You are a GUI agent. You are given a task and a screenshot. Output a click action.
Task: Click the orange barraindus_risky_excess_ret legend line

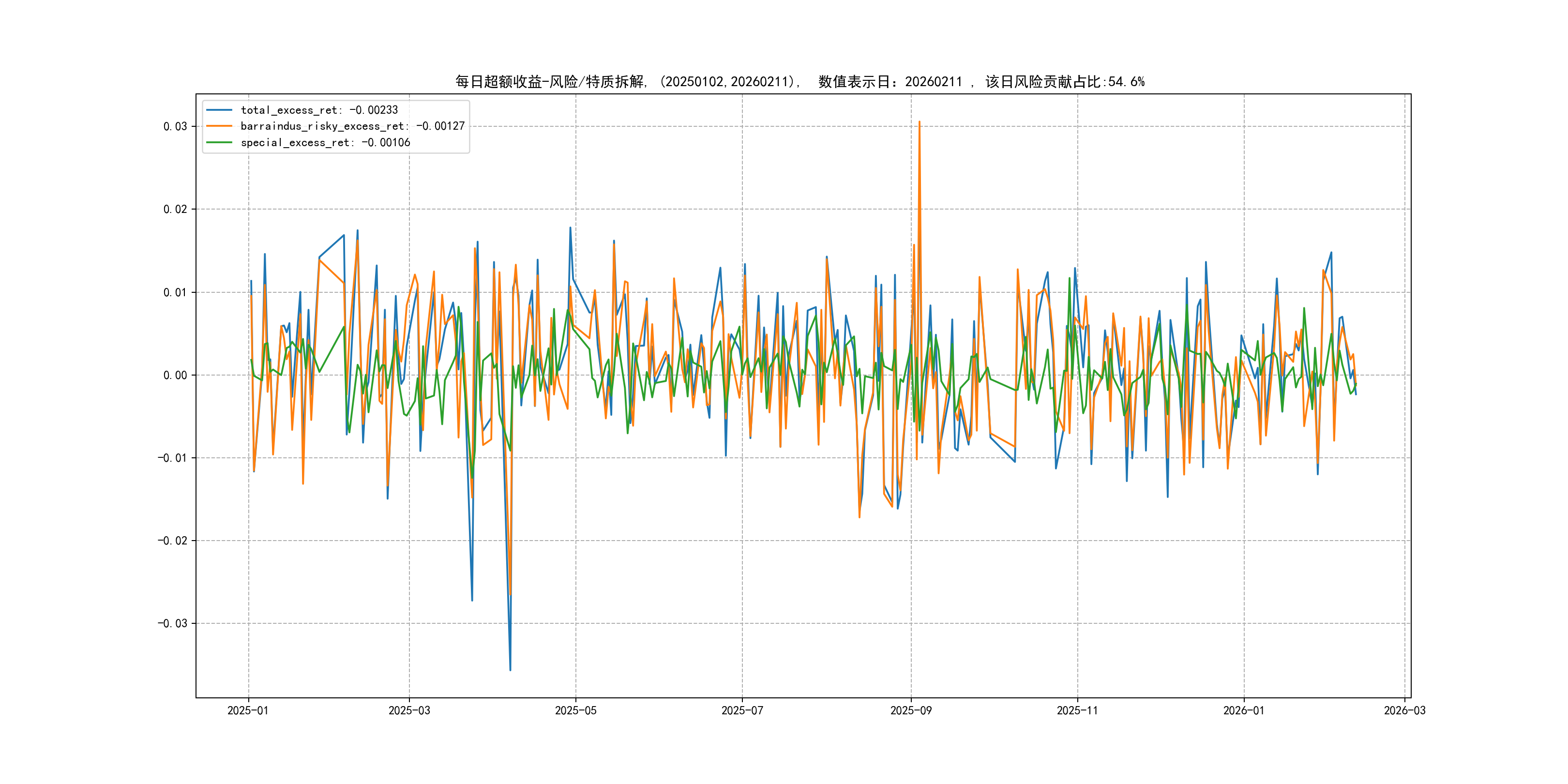click(x=219, y=126)
